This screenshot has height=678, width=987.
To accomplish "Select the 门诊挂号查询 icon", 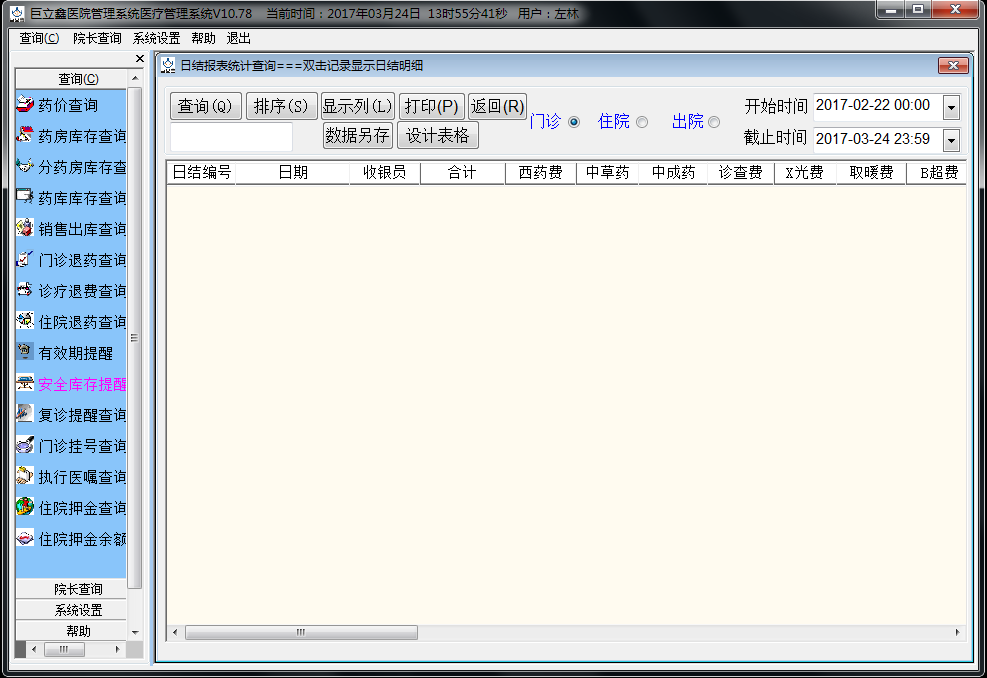I will (x=26, y=446).
